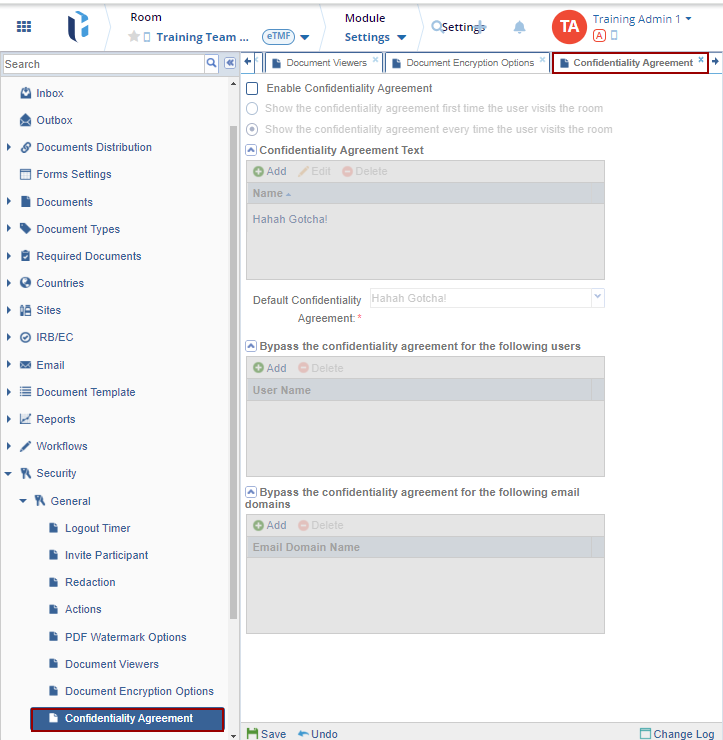Click the Save button
The image size is (723, 740).
266,734
